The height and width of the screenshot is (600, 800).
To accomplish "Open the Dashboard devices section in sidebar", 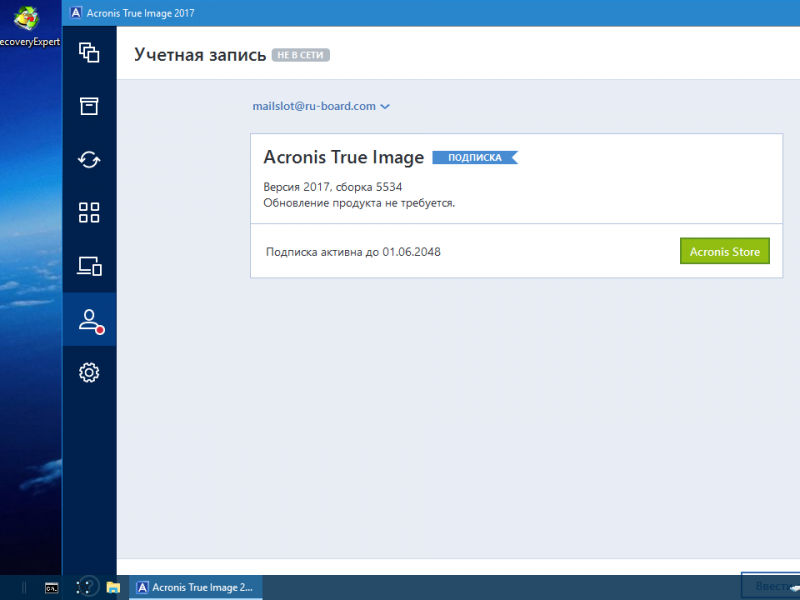I will pos(89,266).
